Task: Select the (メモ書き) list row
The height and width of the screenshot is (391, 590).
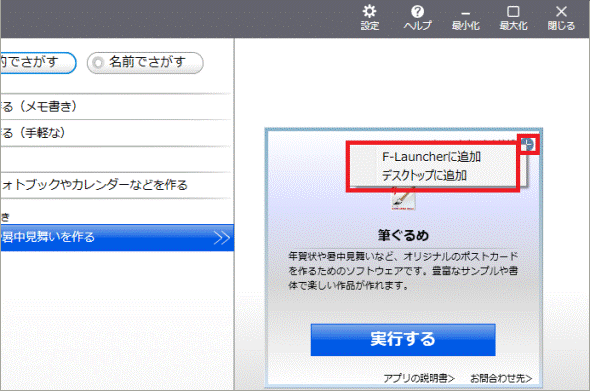Action: click(x=116, y=107)
